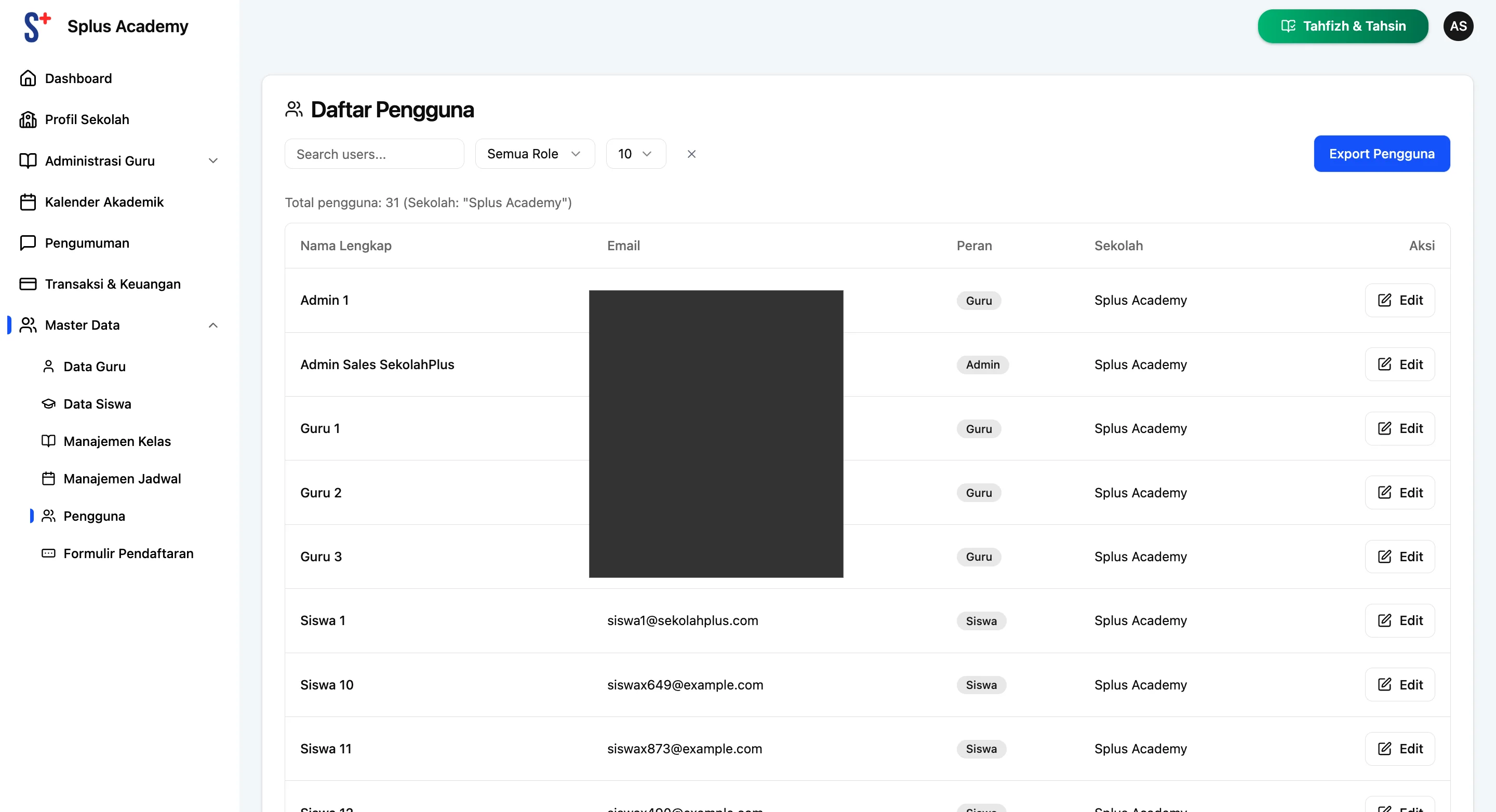This screenshot has height=812, width=1496.
Task: Open Profil Sekolah via its building icon
Action: pos(29,119)
